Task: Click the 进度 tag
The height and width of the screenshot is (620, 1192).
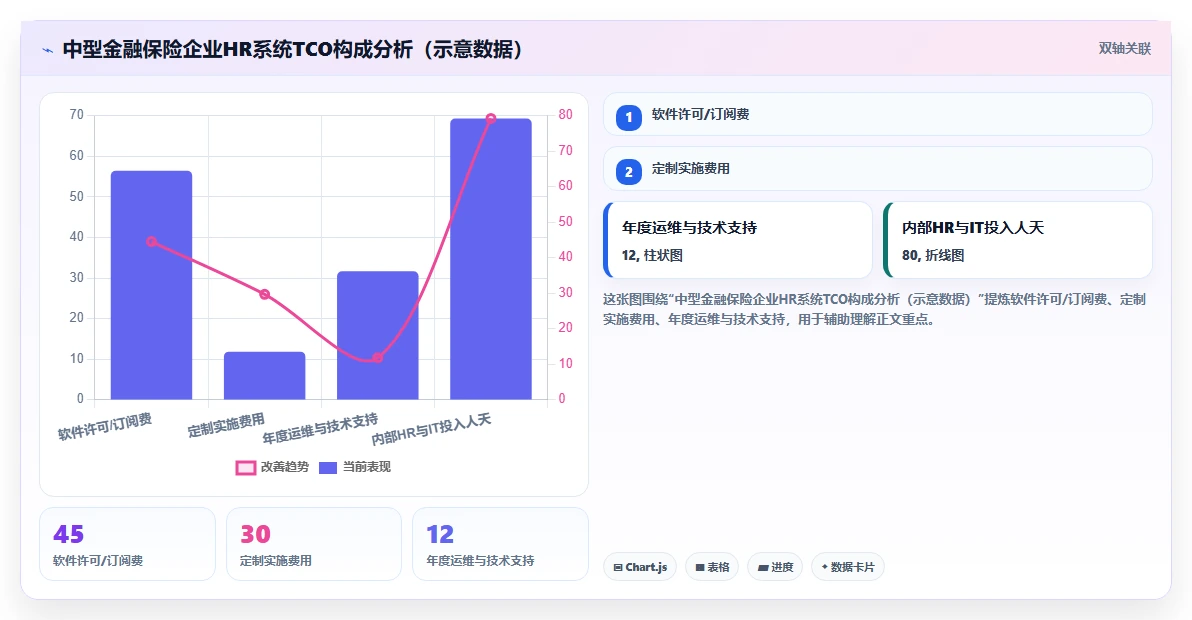Action: click(775, 567)
